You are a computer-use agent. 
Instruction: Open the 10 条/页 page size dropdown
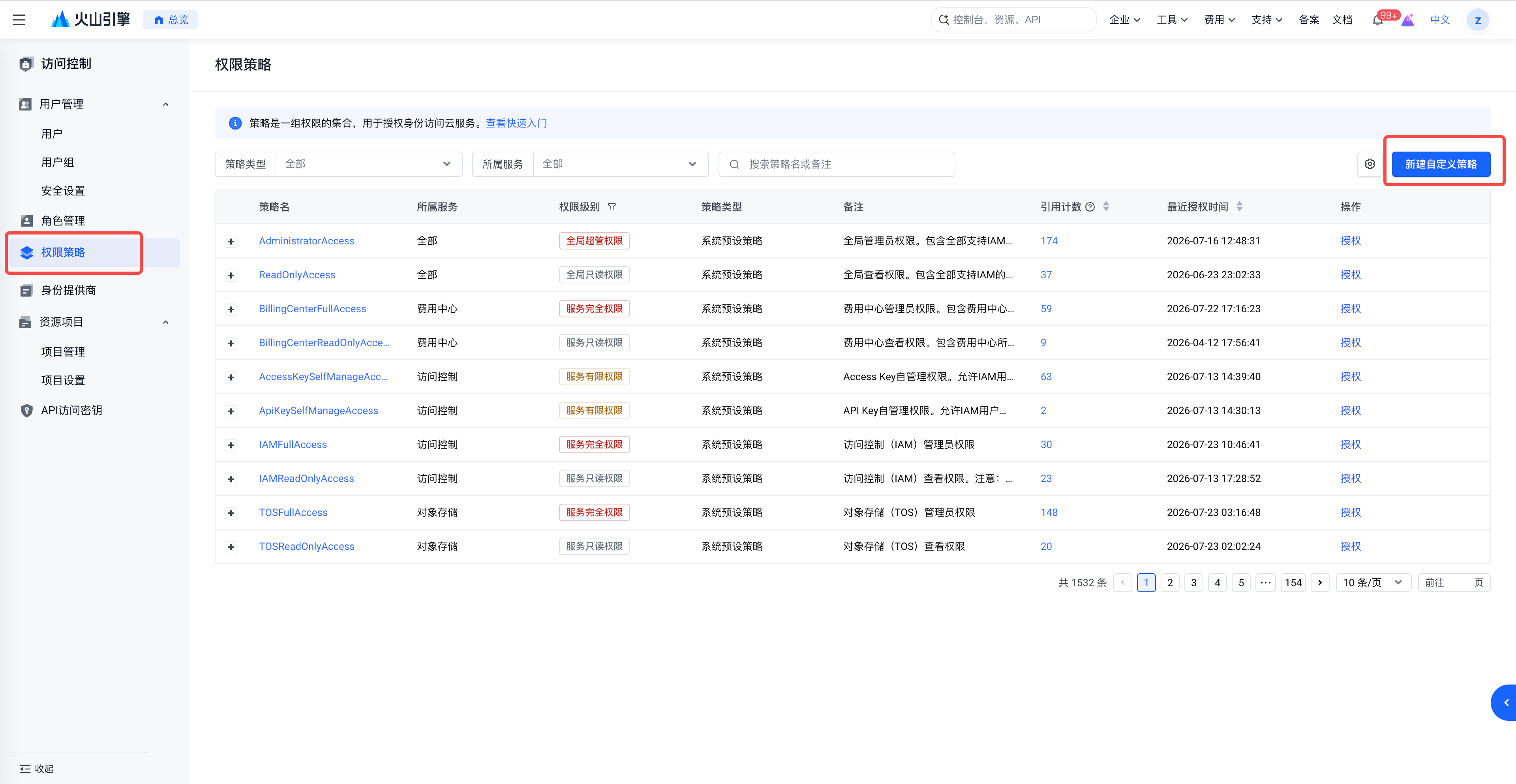[x=1373, y=583]
